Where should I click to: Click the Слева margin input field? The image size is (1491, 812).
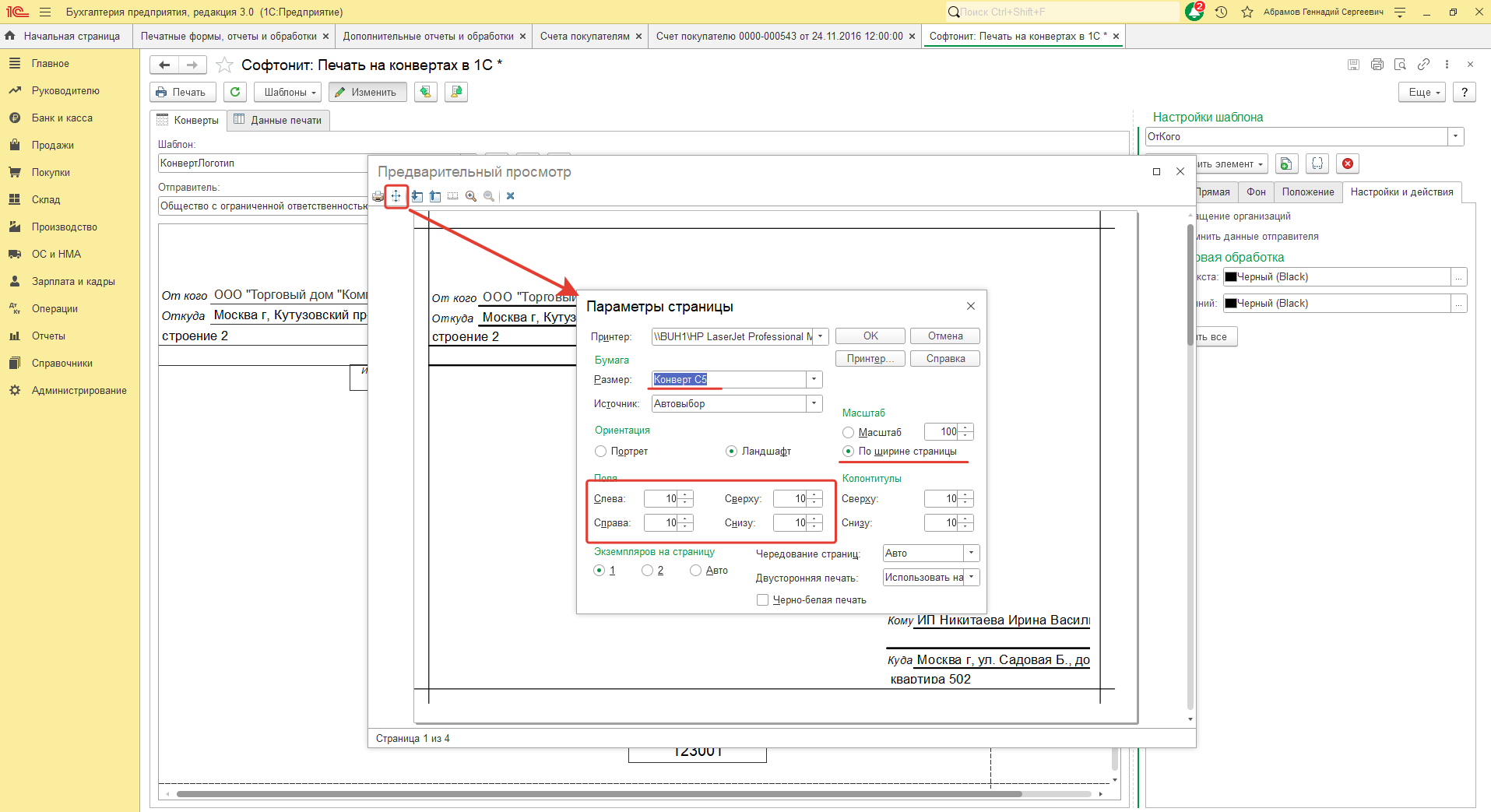coord(661,499)
